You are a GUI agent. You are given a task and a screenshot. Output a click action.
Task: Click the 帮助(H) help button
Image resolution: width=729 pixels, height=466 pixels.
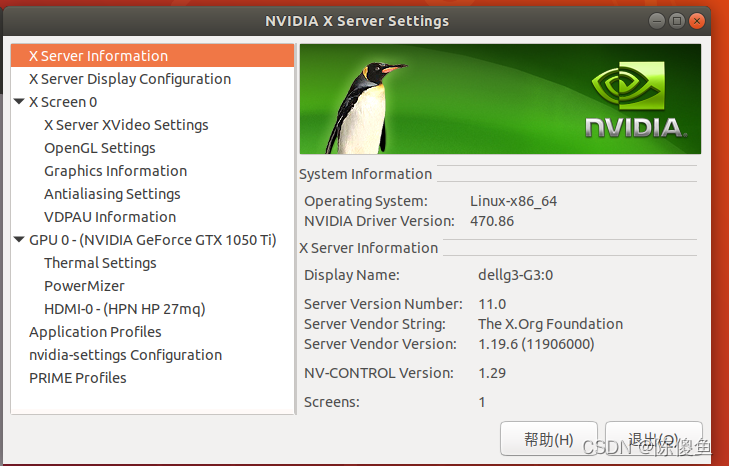(x=549, y=439)
